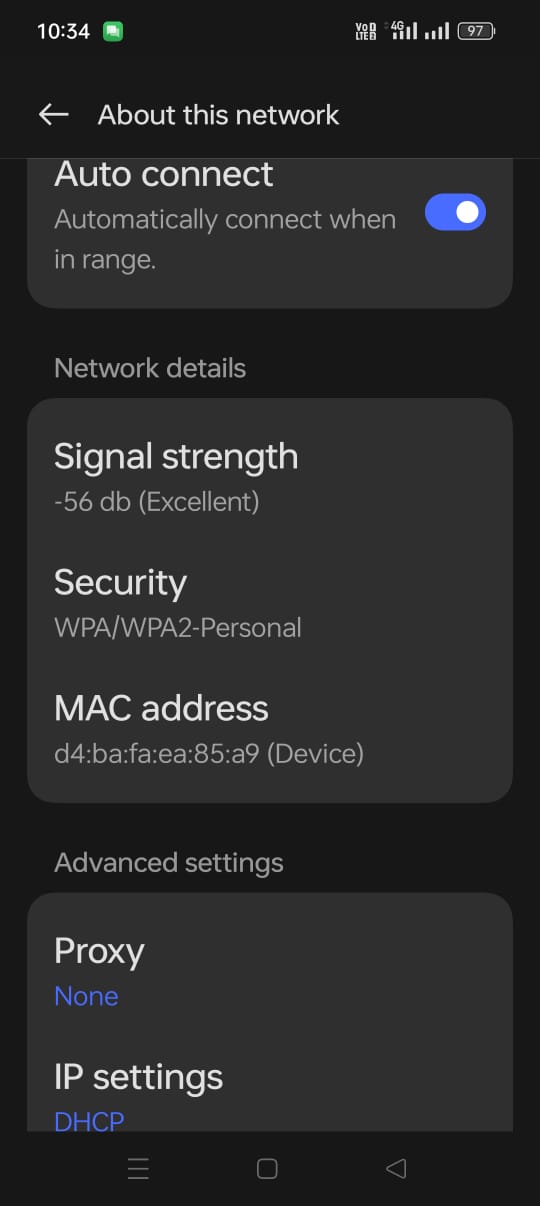Screen dimensions: 540x1206
Task: Tap the green notification icon in status bar
Action: point(113,31)
